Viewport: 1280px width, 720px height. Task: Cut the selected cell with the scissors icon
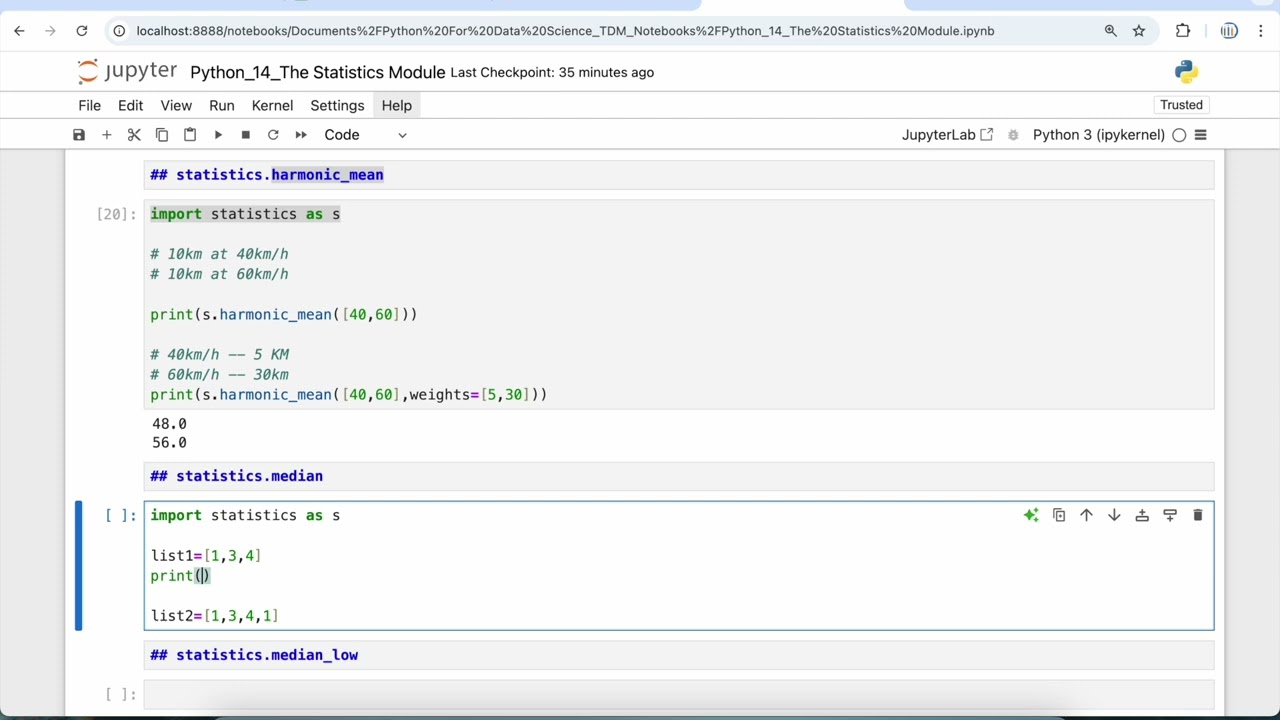click(x=134, y=135)
